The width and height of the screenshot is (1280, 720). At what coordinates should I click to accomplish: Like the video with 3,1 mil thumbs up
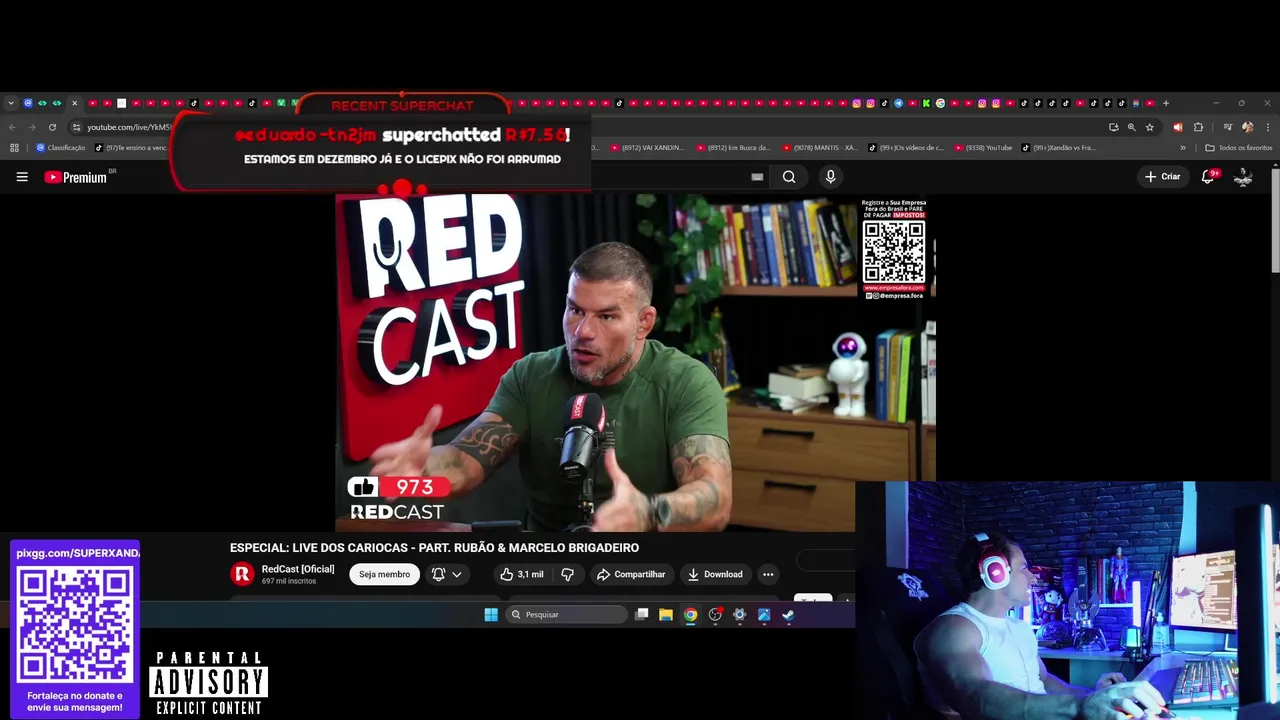(x=522, y=574)
